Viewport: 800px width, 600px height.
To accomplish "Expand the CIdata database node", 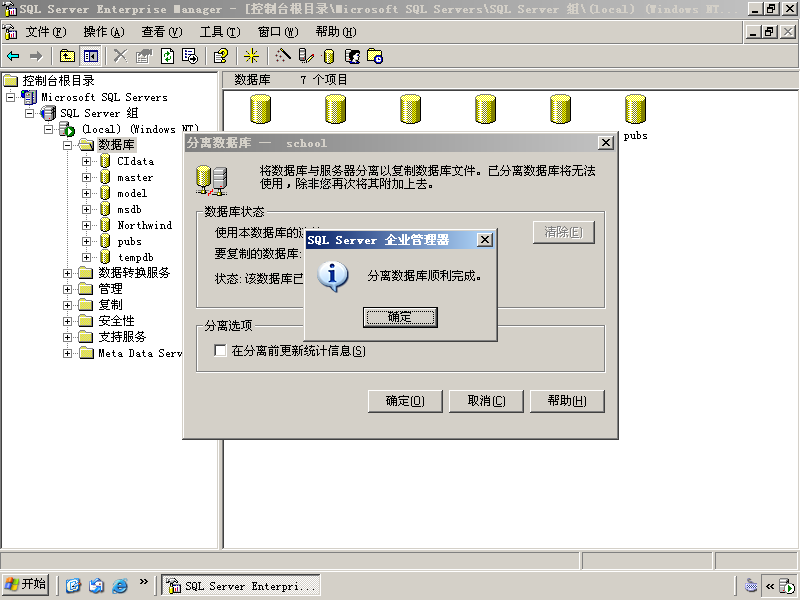I will (x=86, y=161).
